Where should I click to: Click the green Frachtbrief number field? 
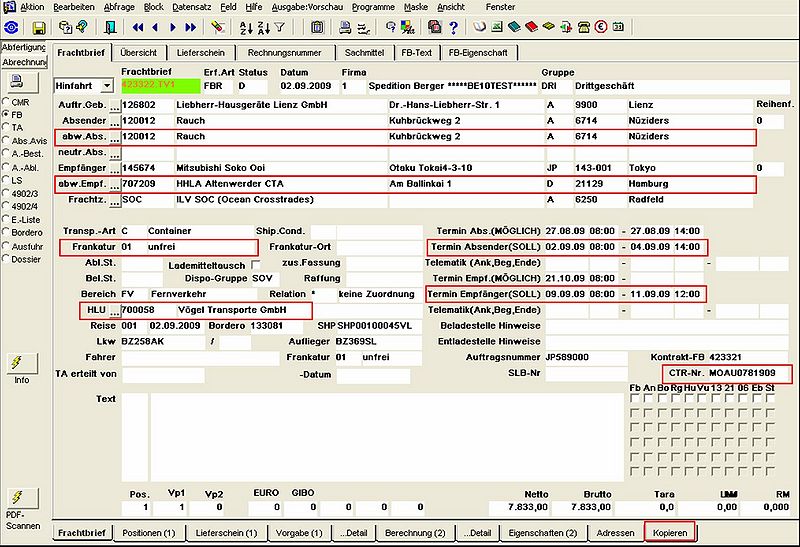tap(161, 86)
